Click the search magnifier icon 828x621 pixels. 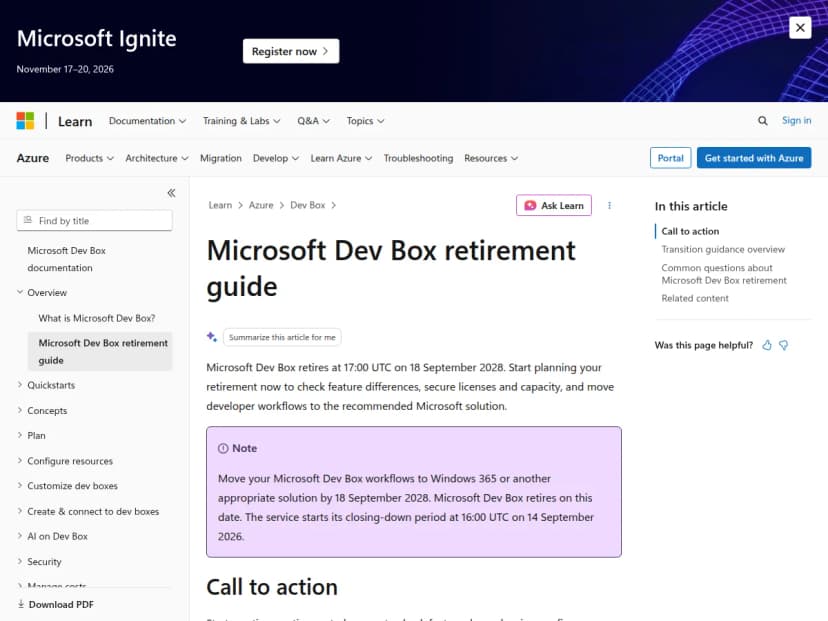(763, 121)
